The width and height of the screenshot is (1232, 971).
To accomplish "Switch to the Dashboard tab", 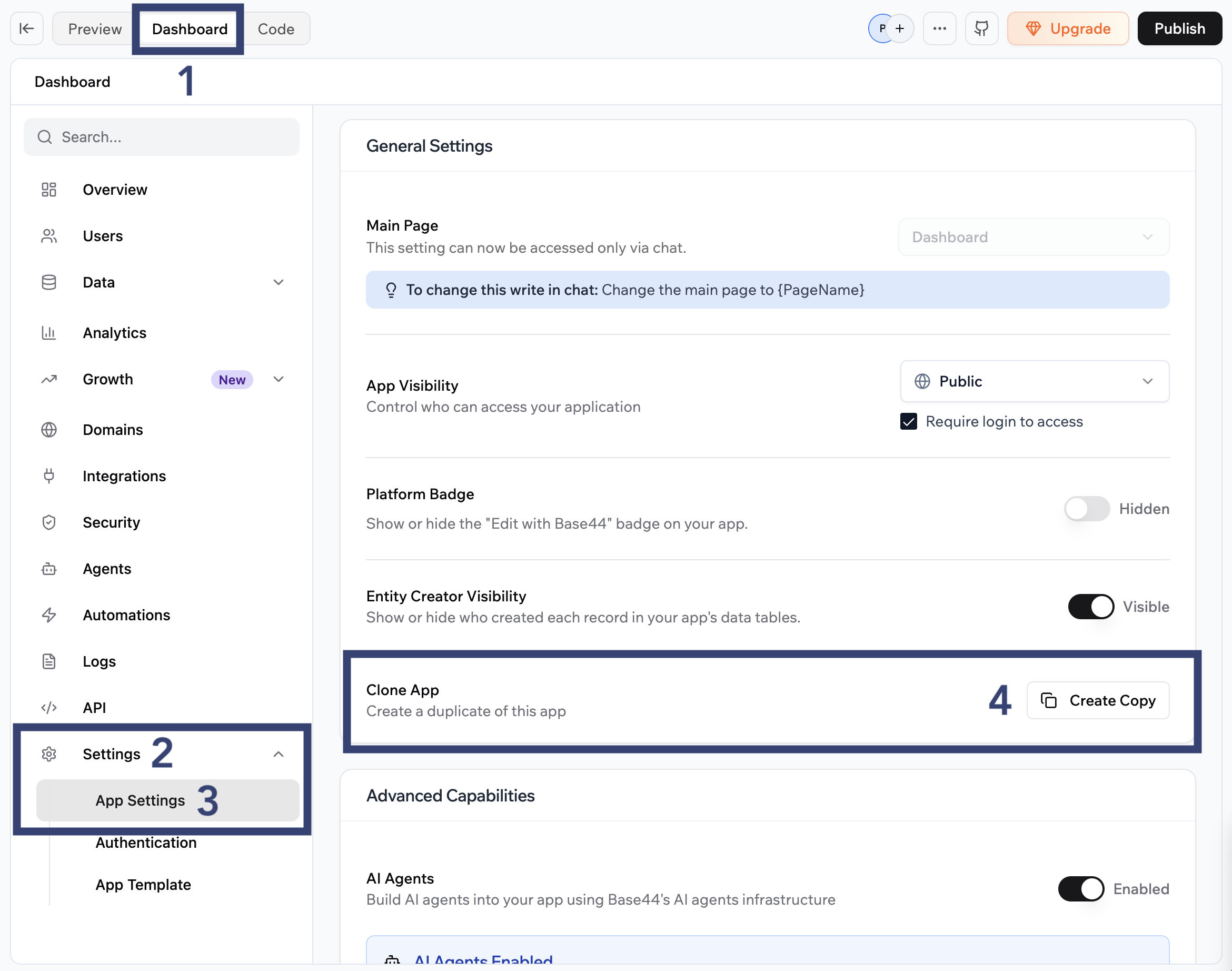I will click(x=190, y=28).
